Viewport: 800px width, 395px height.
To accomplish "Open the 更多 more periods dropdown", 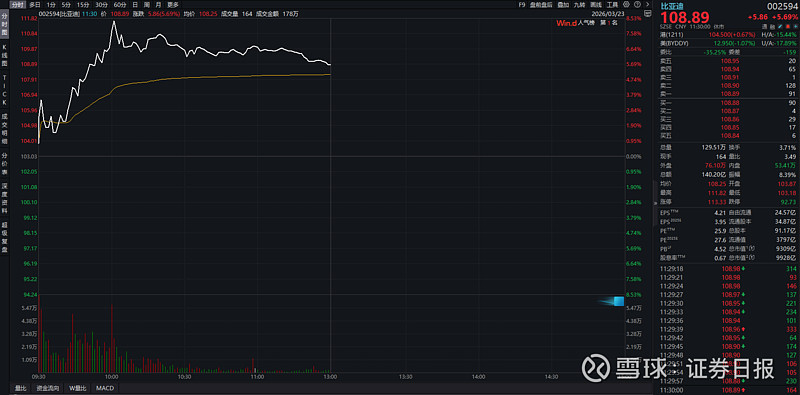I will tap(173, 5).
